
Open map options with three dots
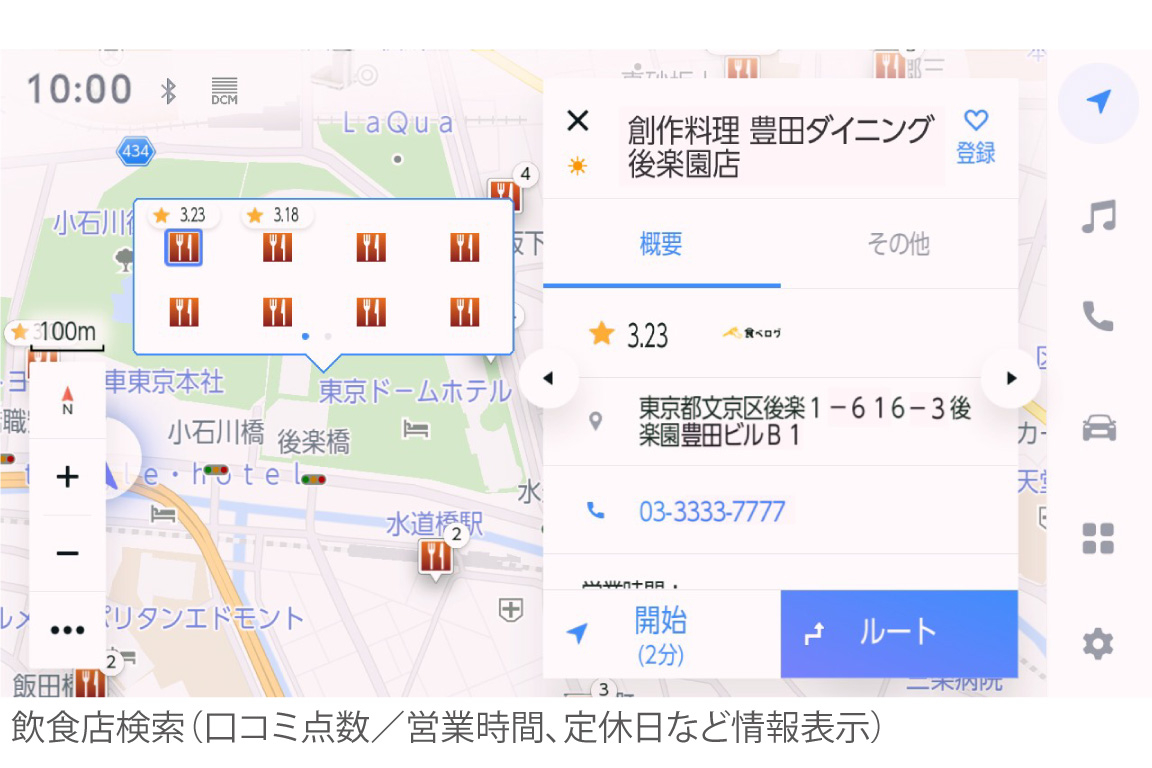point(67,630)
